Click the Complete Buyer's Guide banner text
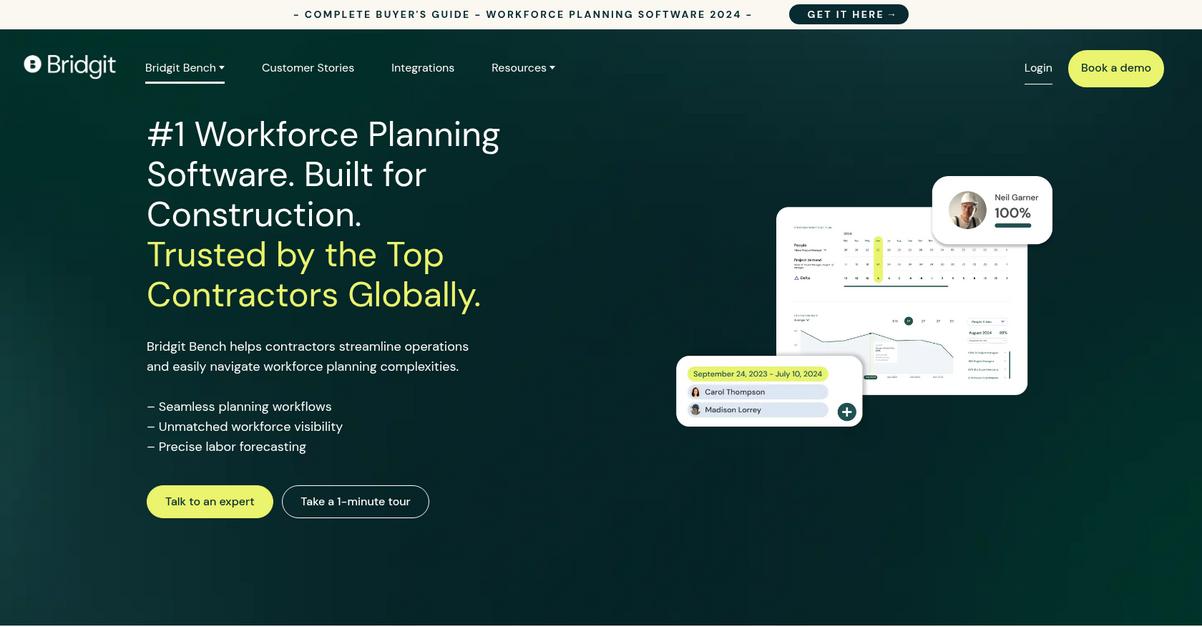 [x=523, y=14]
